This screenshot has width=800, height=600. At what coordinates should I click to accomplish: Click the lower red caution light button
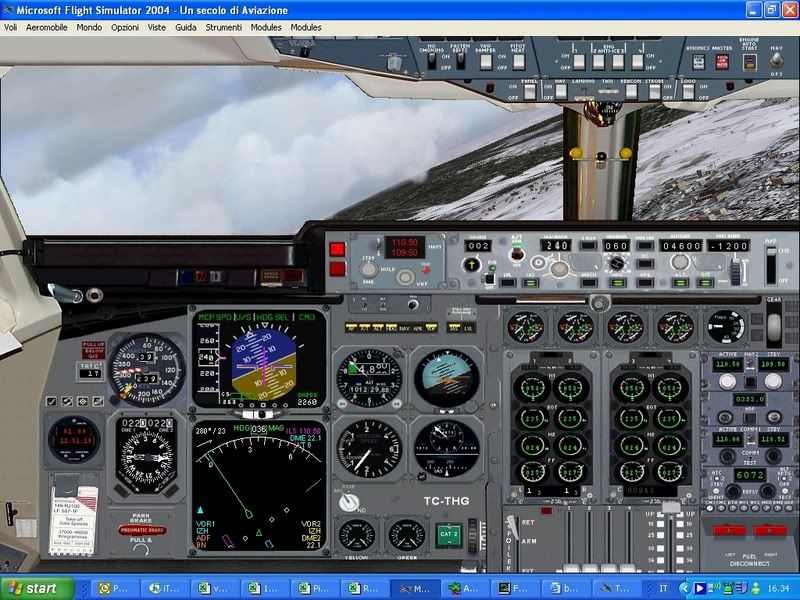click(337, 269)
